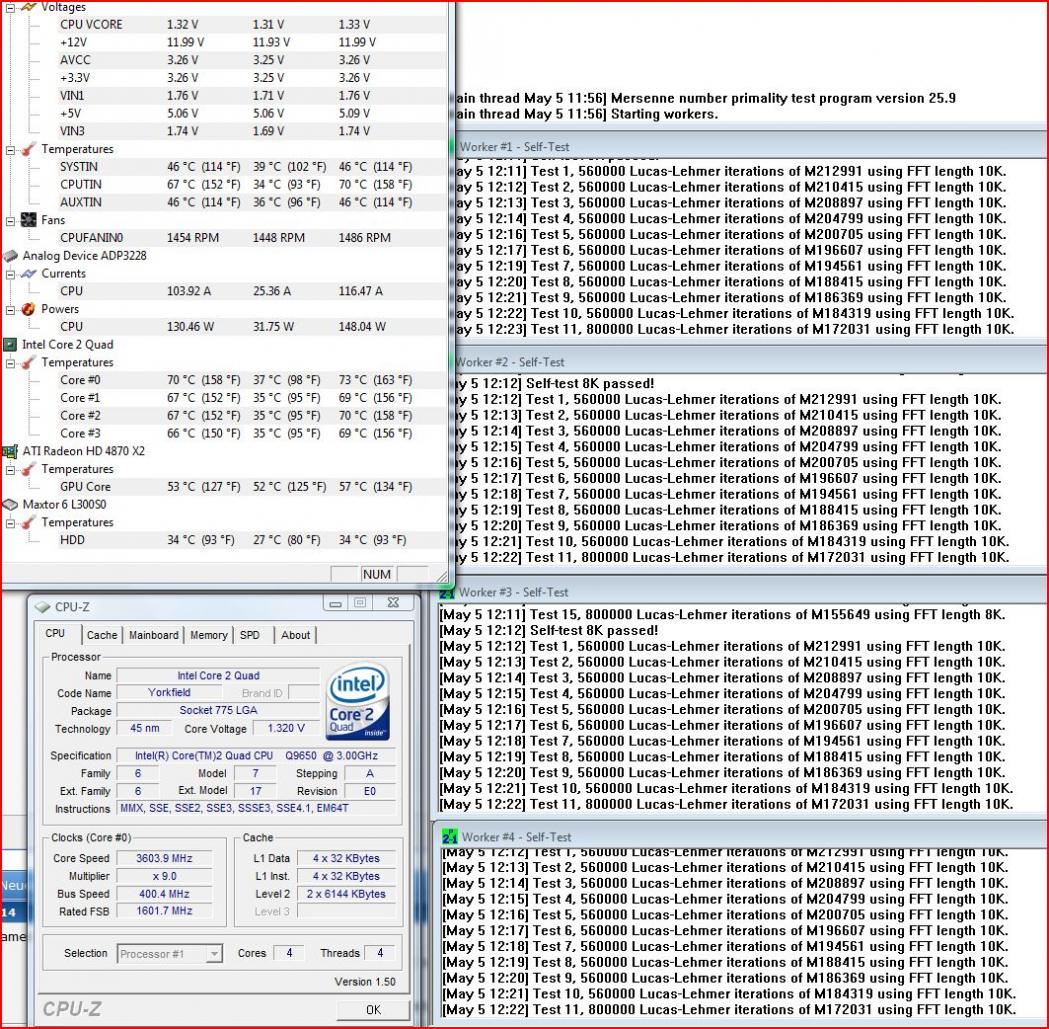Click the Voltages lightning icon in the tree
1049x1029 pixels.
click(x=29, y=7)
